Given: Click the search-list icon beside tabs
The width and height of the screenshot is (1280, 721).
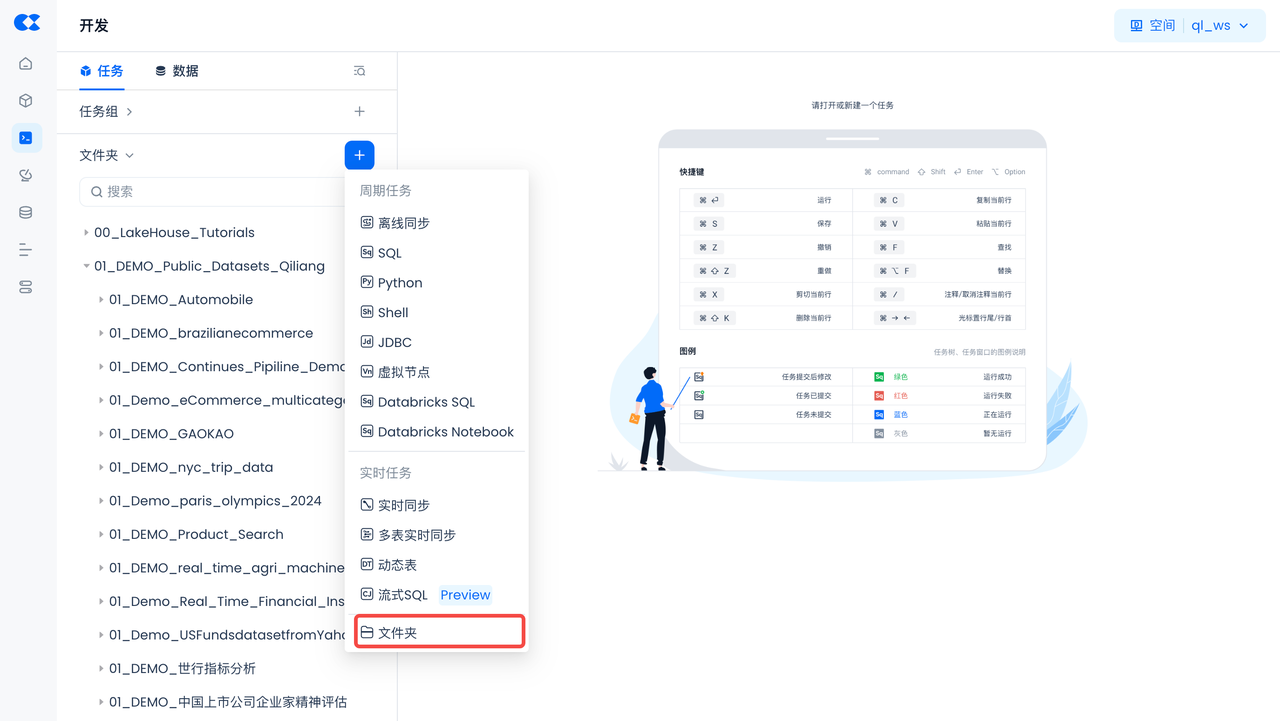Looking at the screenshot, I should tap(359, 71).
